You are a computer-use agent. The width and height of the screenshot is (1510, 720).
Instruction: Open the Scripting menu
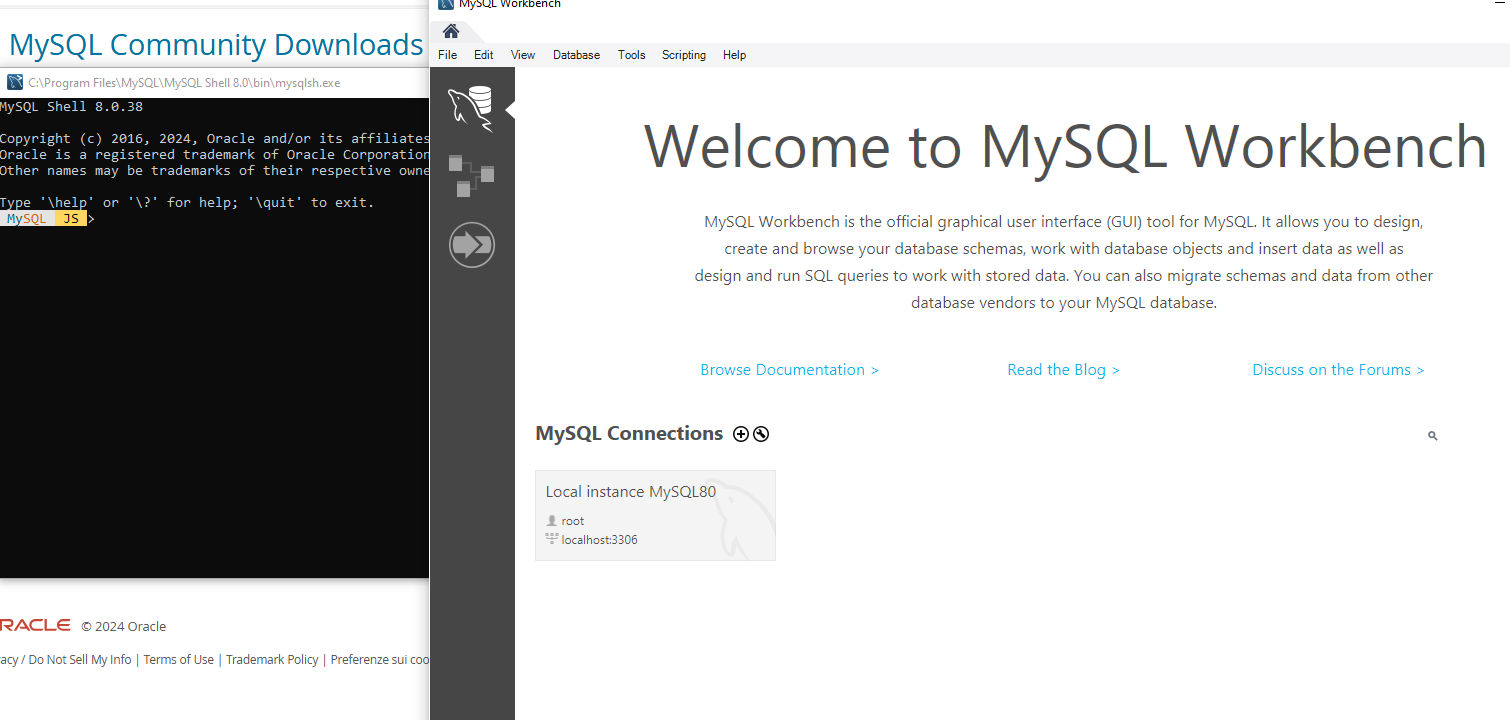point(684,55)
